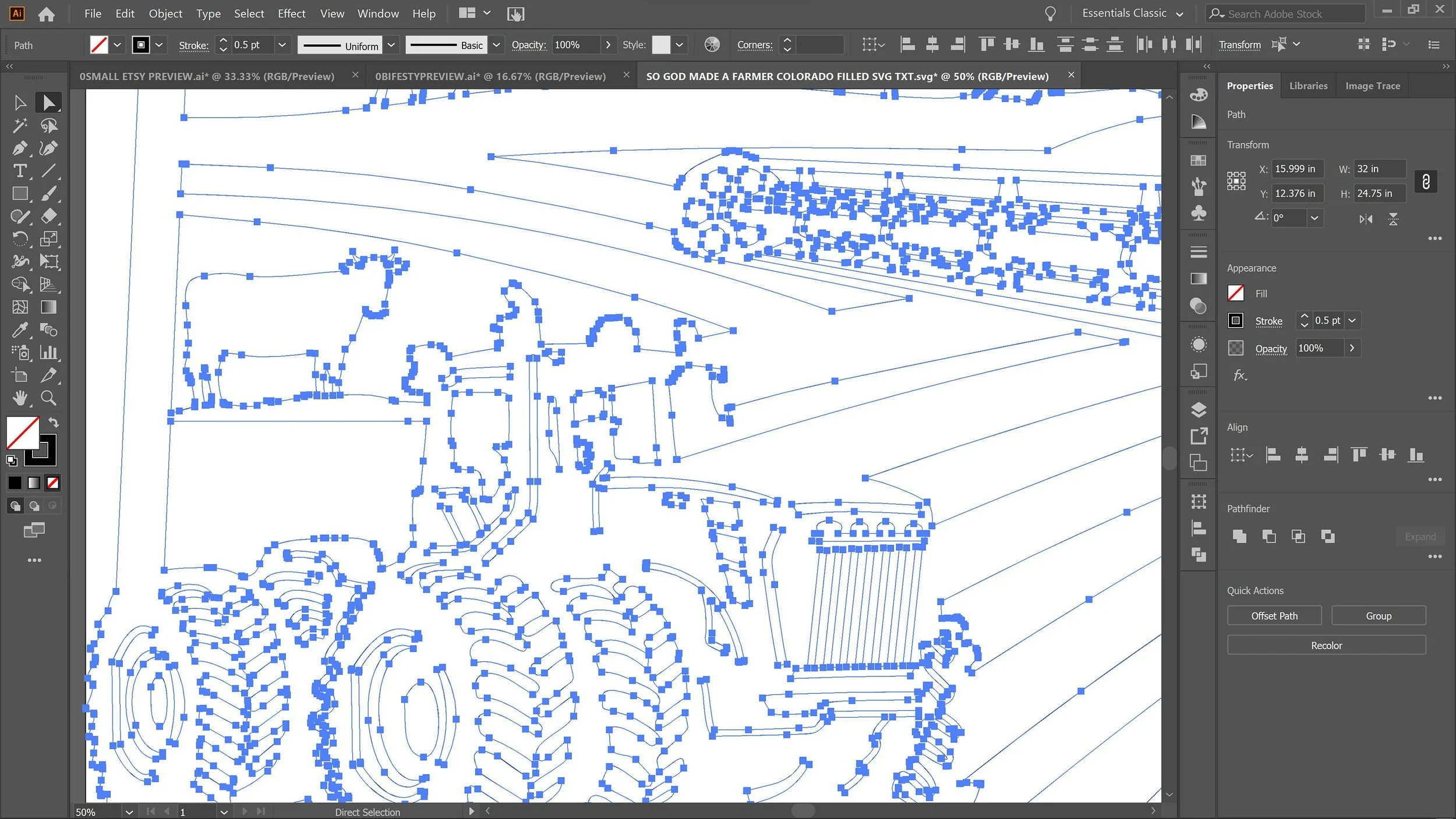Image resolution: width=1456 pixels, height=819 pixels.
Task: Flip selection horizontally in Transform panel
Action: pyautogui.click(x=1366, y=219)
